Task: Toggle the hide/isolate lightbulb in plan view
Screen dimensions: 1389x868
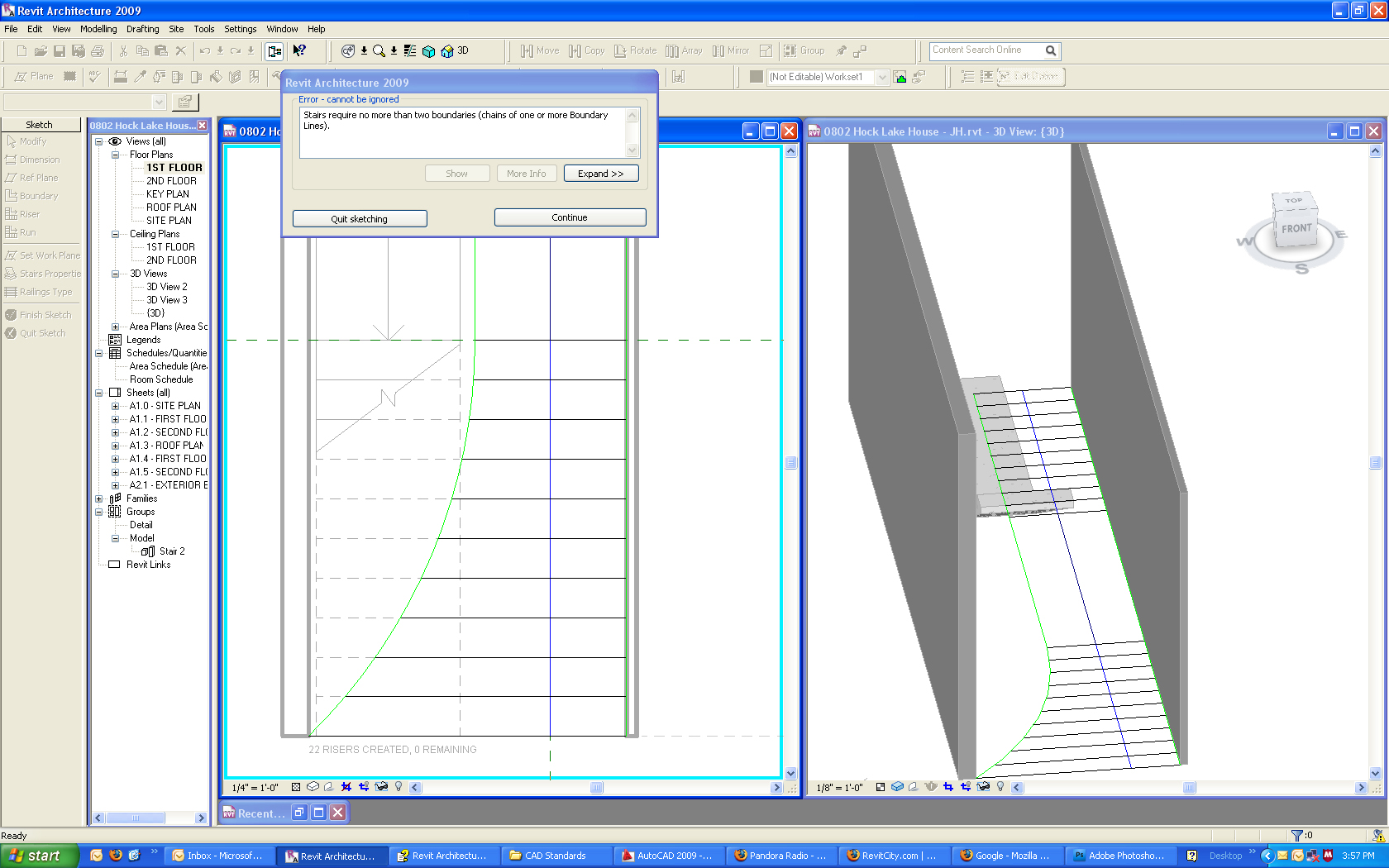Action: [x=399, y=787]
